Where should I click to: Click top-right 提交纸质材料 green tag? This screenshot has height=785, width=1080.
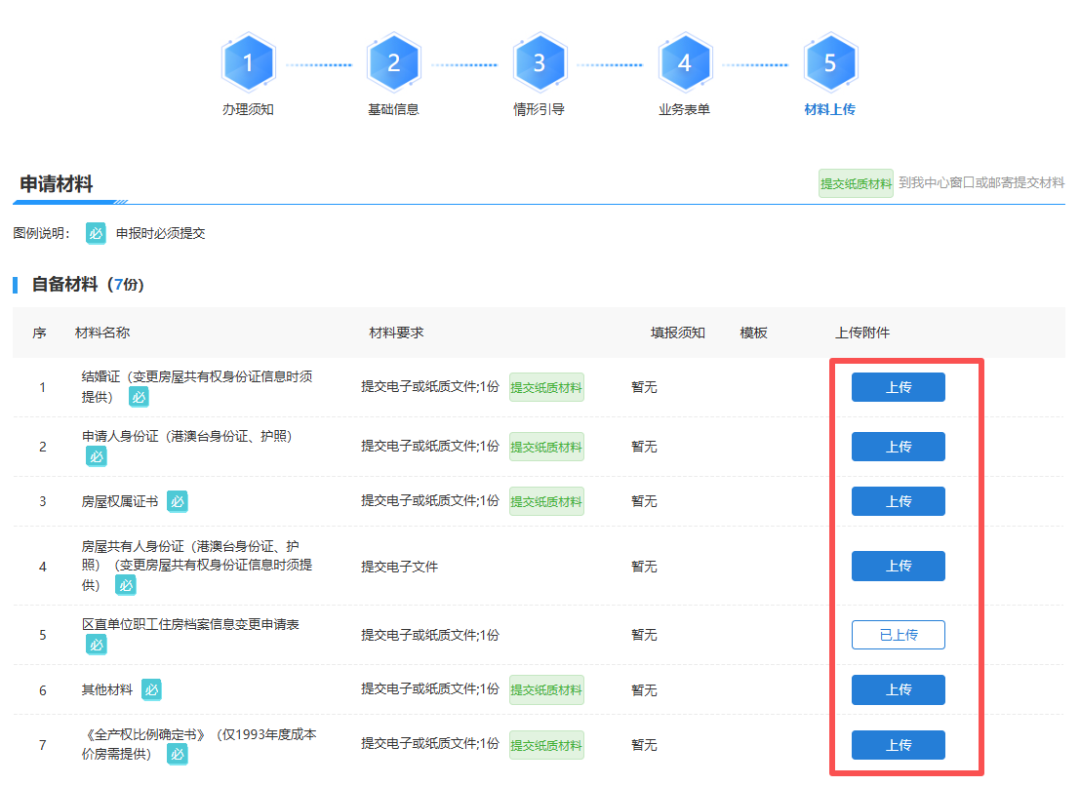pyautogui.click(x=856, y=184)
